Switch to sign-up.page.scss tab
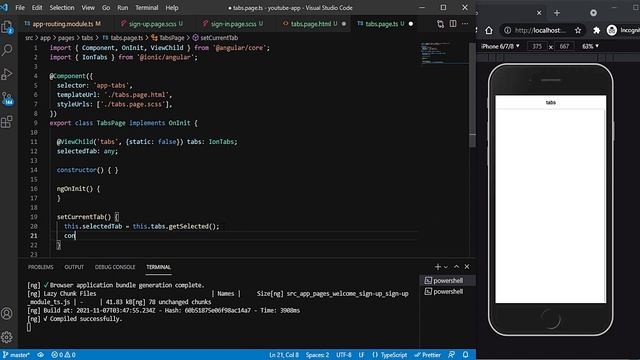The image size is (640, 360). (152, 24)
